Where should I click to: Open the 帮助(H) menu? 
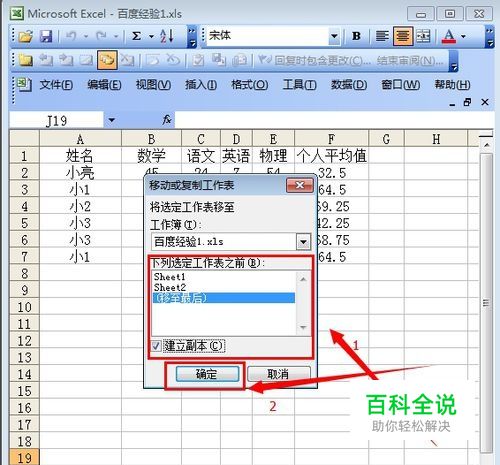[452, 85]
